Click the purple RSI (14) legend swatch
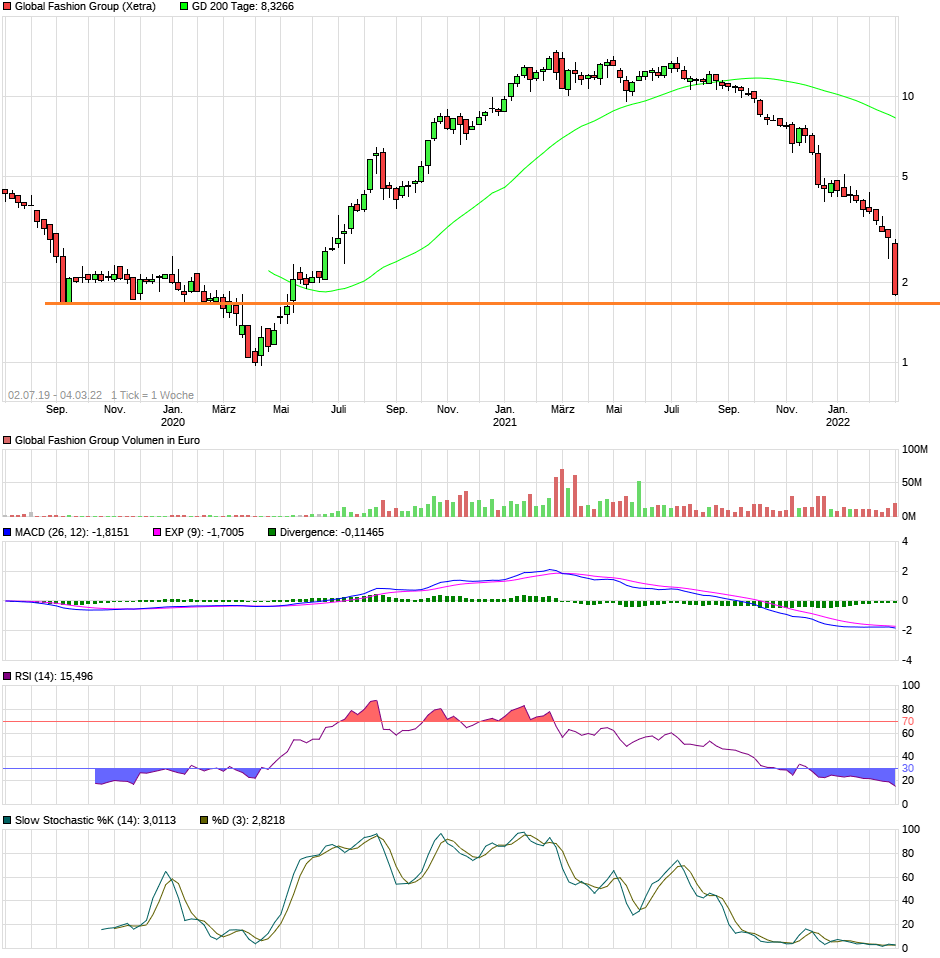This screenshot has width=940, height=958. [x=7, y=676]
